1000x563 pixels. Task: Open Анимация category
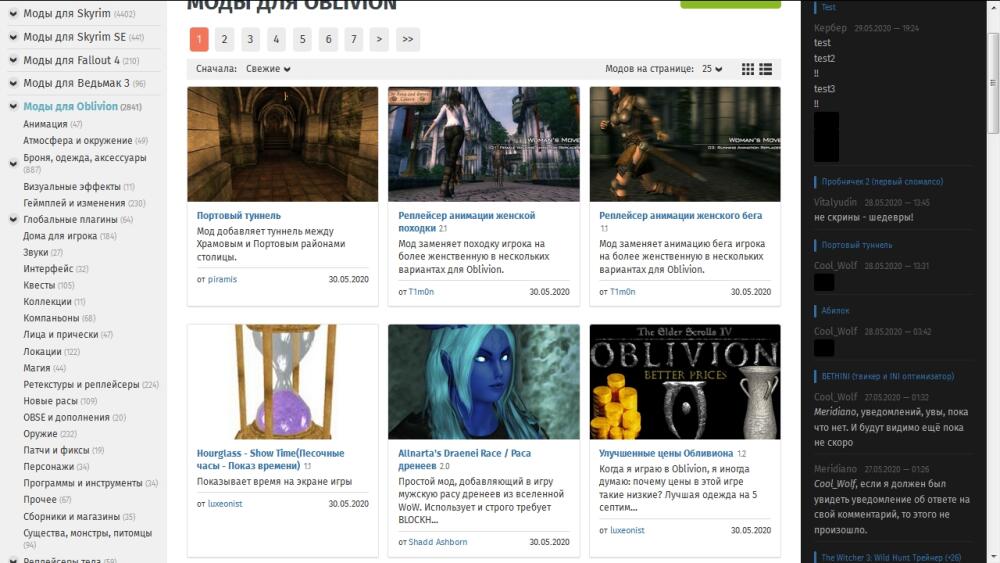[45, 124]
